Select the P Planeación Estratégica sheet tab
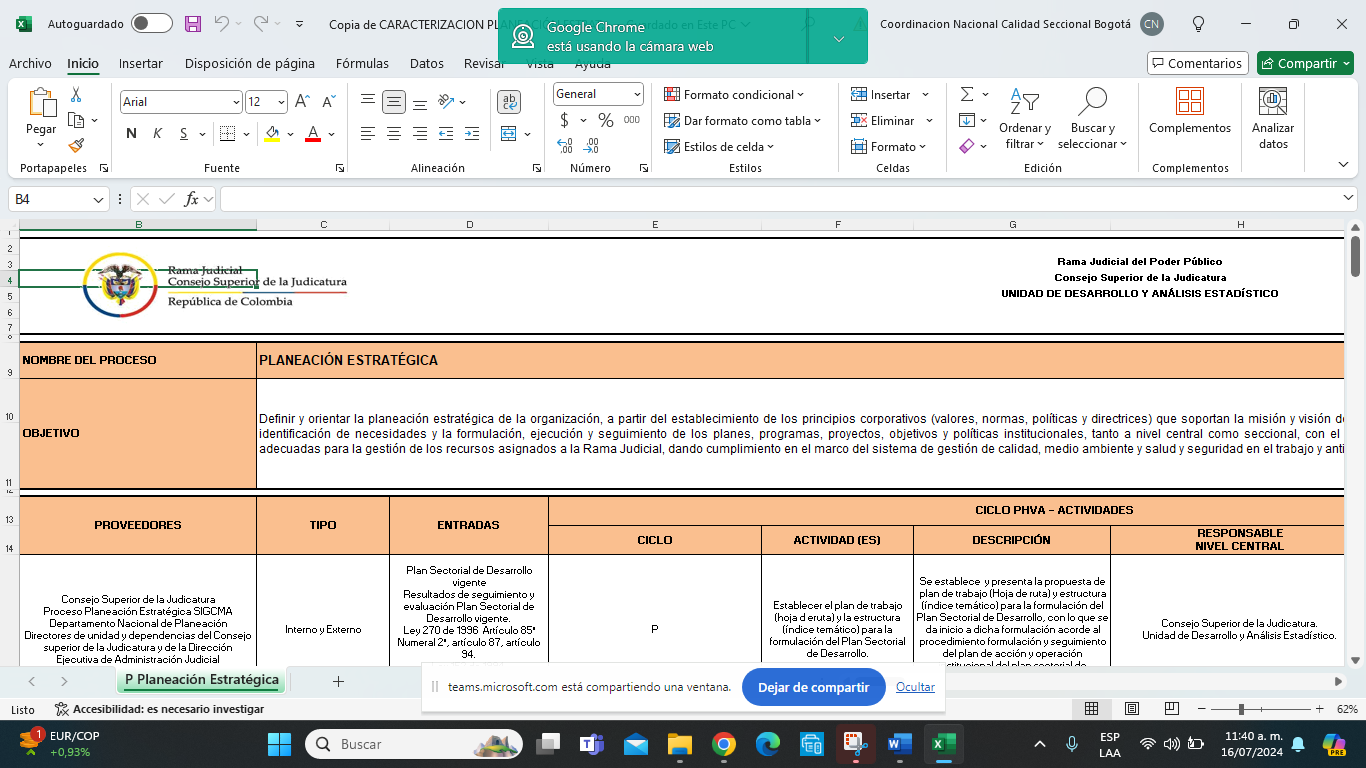This screenshot has height=768, width=1366. click(x=201, y=680)
